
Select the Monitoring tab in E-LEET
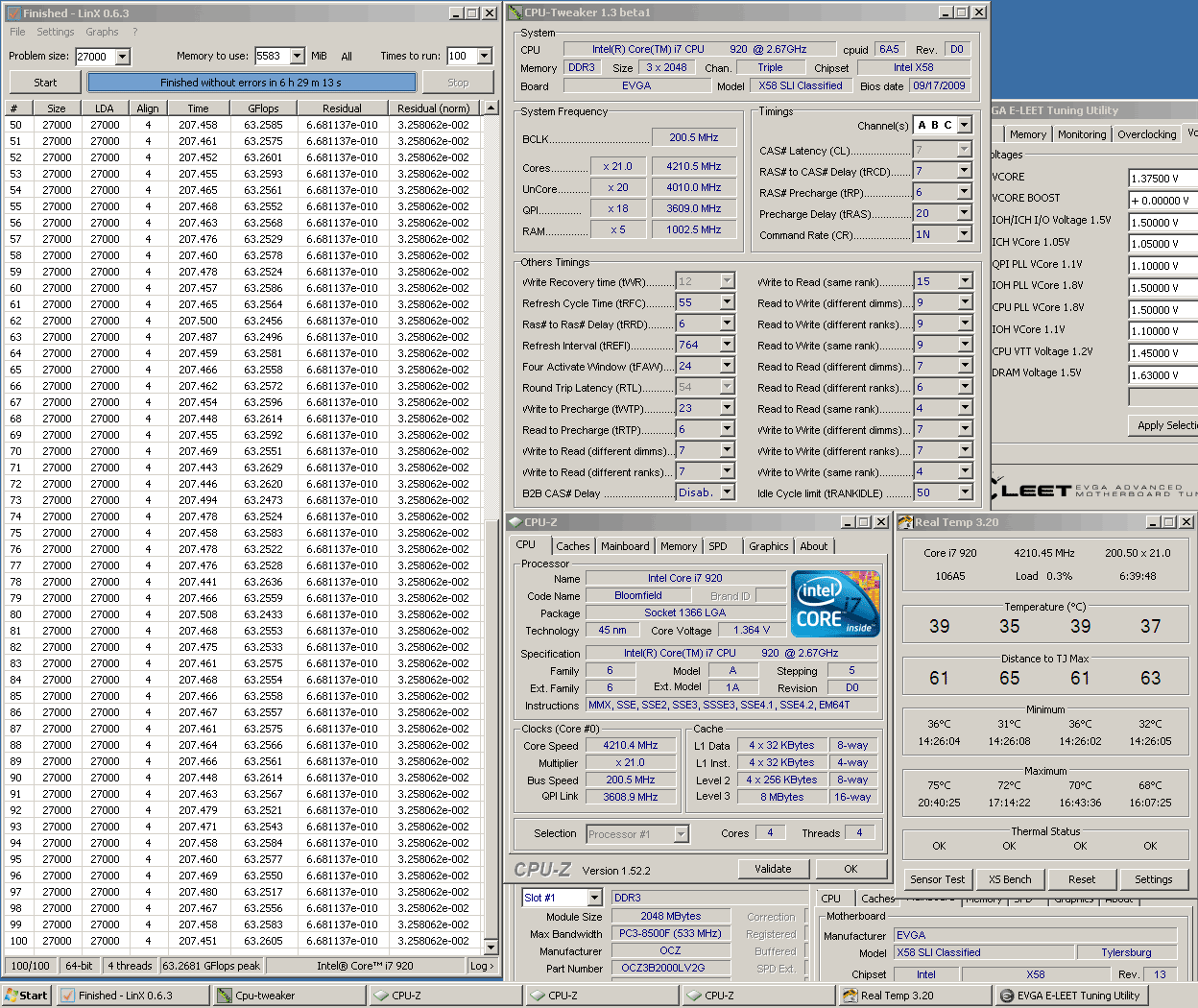[1082, 134]
